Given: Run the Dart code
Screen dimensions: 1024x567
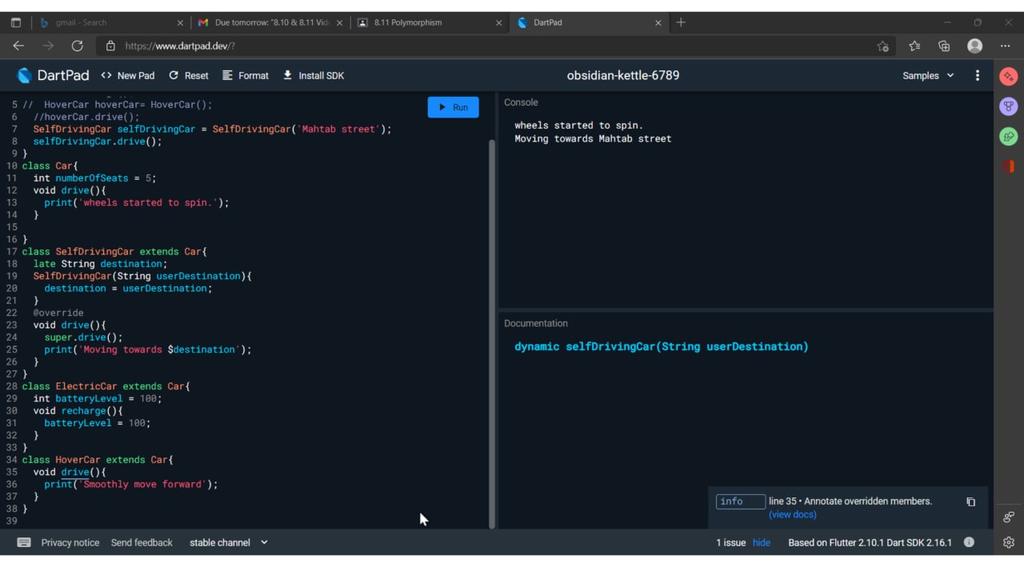Looking at the screenshot, I should (453, 107).
